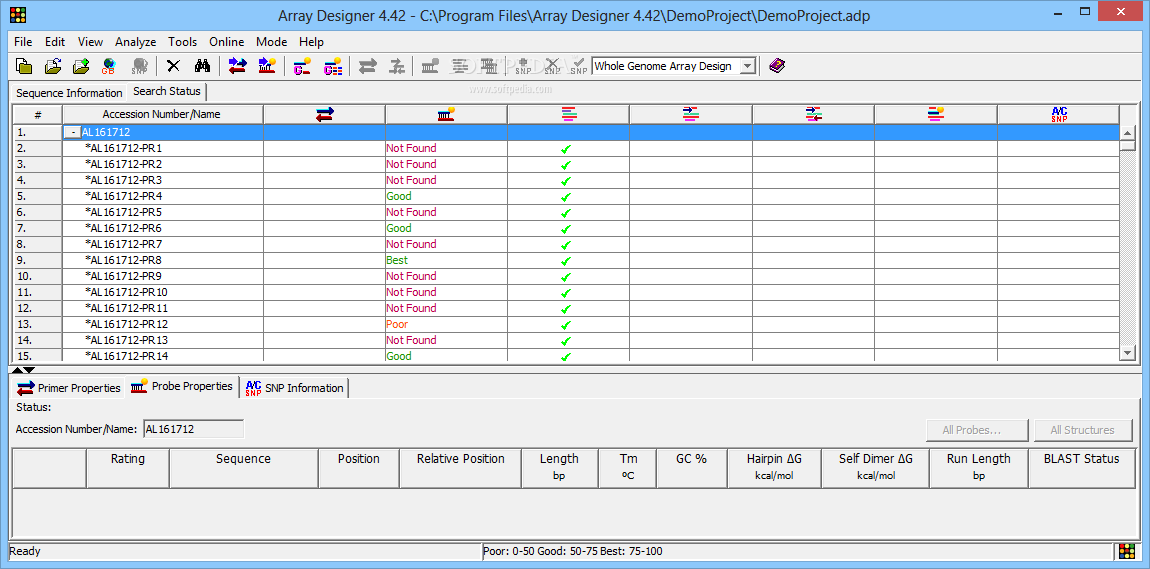Open the Edit menu
This screenshot has height=569, width=1150.
click(55, 42)
